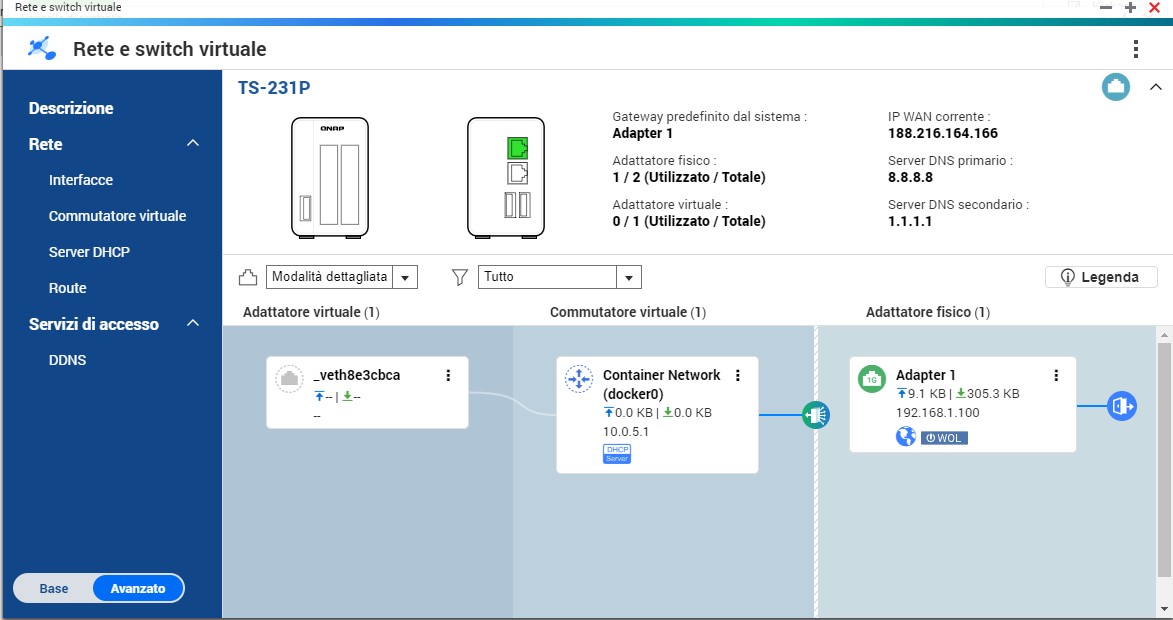Open the Tutto filter dropdown
Screen dimensions: 1173x620
560,277
